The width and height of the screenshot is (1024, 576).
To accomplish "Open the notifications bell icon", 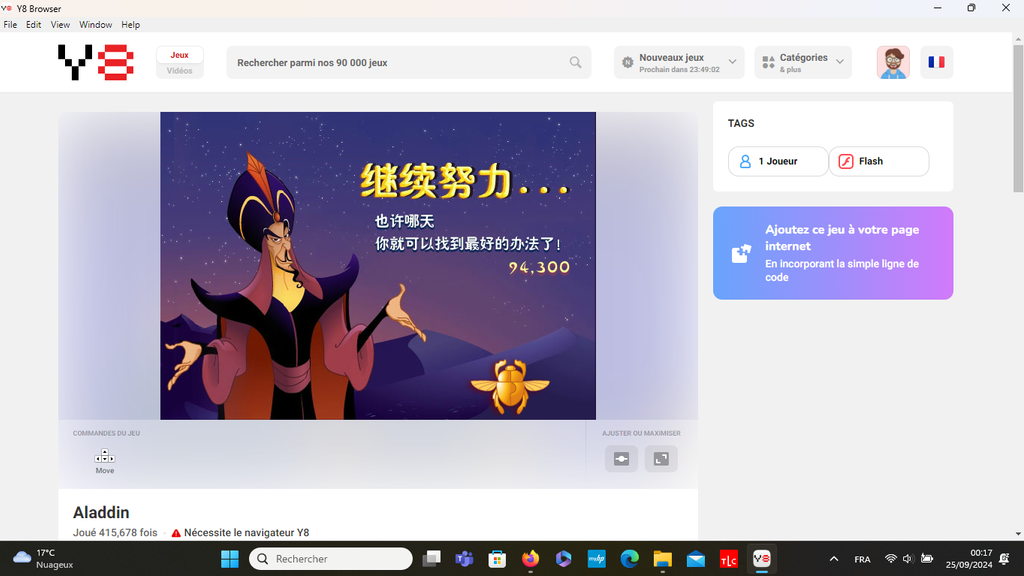I will [x=1004, y=559].
